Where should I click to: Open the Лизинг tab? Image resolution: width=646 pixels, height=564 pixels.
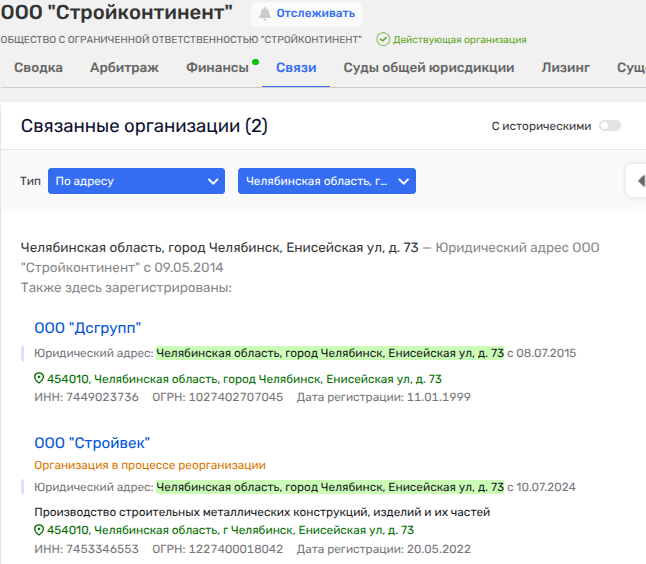(x=565, y=68)
